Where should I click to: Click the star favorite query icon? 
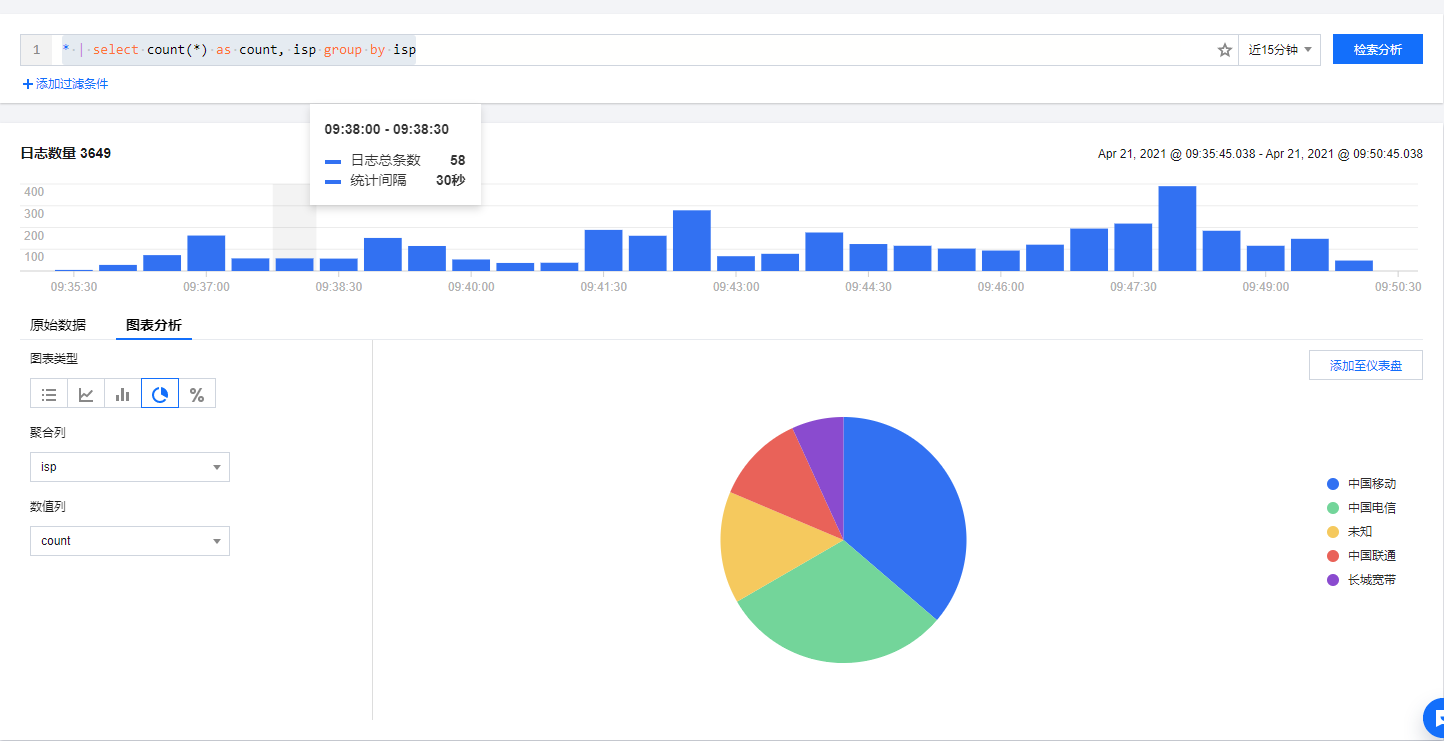tap(1224, 50)
